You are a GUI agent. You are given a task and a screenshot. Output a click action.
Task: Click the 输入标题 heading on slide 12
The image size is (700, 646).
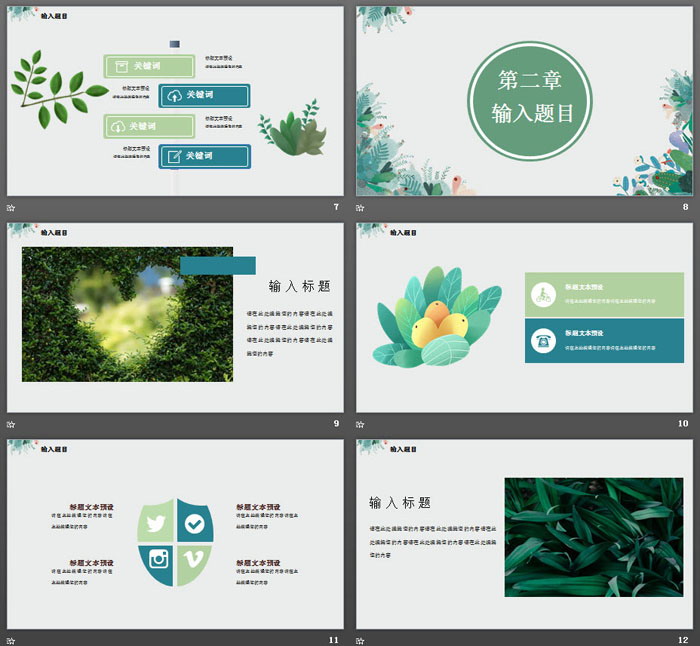400,503
